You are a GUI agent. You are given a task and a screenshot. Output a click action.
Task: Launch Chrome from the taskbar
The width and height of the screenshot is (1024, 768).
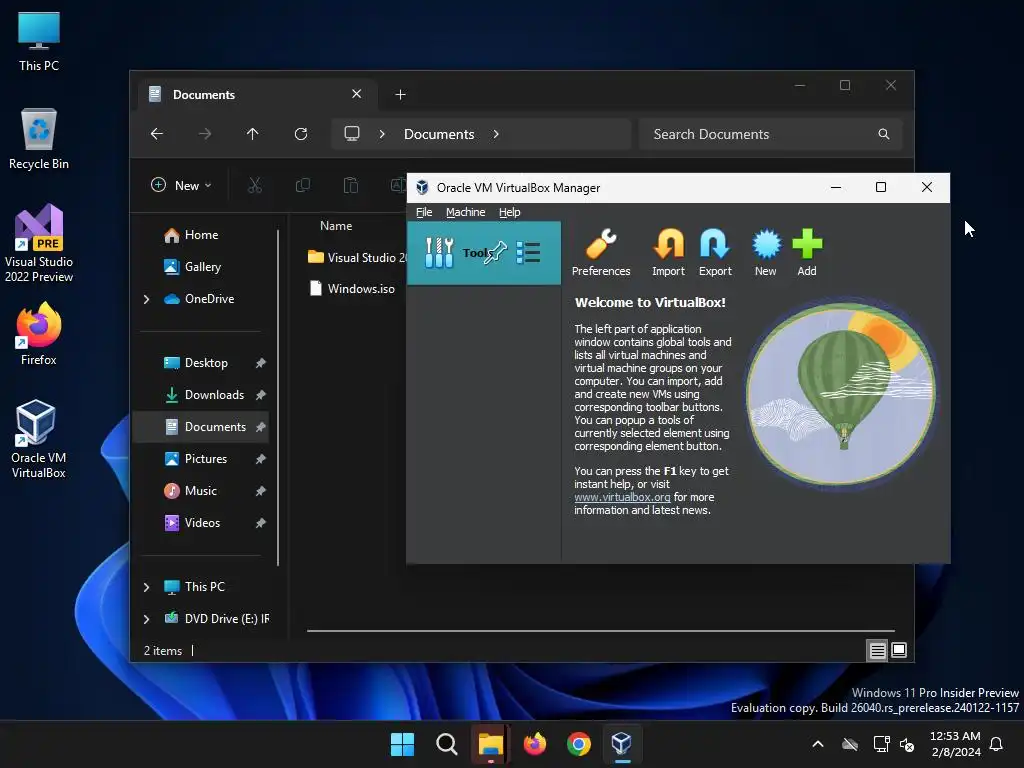[x=579, y=744]
